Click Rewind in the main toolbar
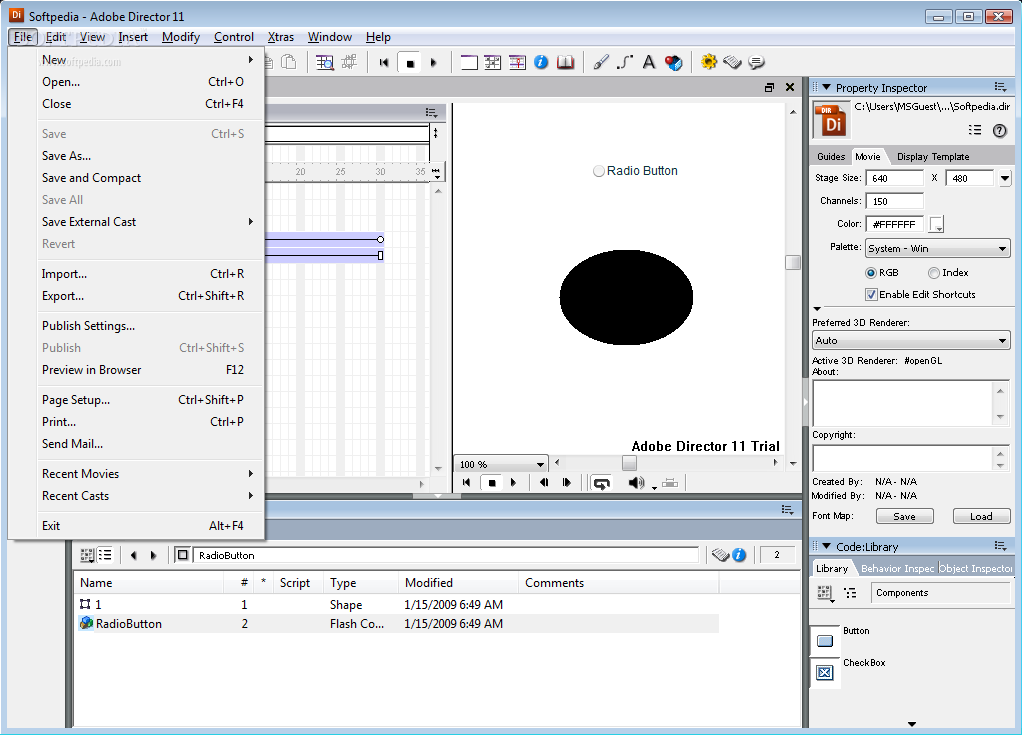The width and height of the screenshot is (1022, 735). pyautogui.click(x=384, y=63)
